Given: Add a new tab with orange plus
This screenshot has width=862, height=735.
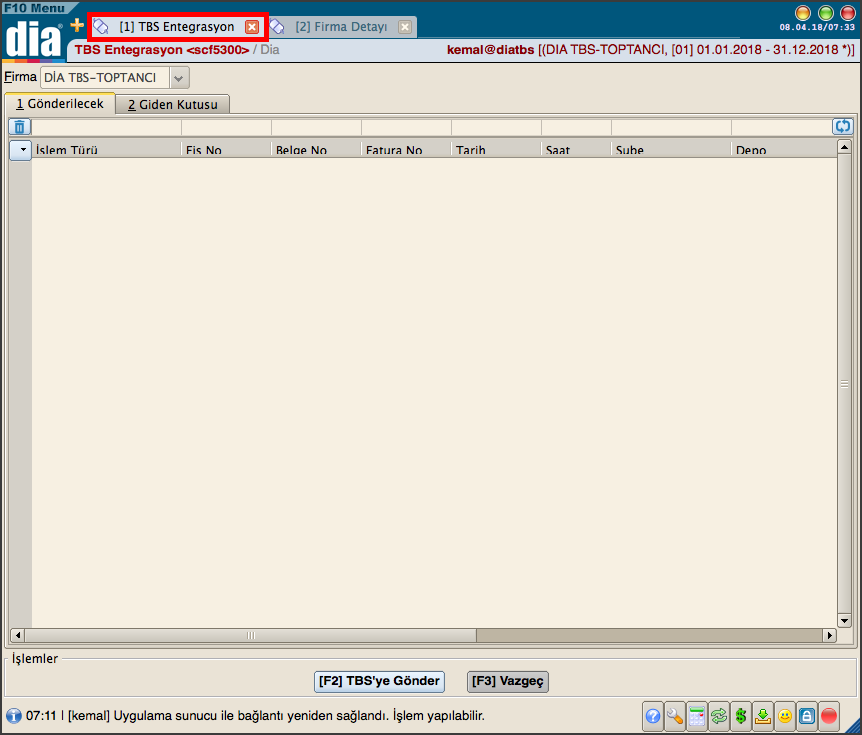Looking at the screenshot, I should [x=77, y=25].
